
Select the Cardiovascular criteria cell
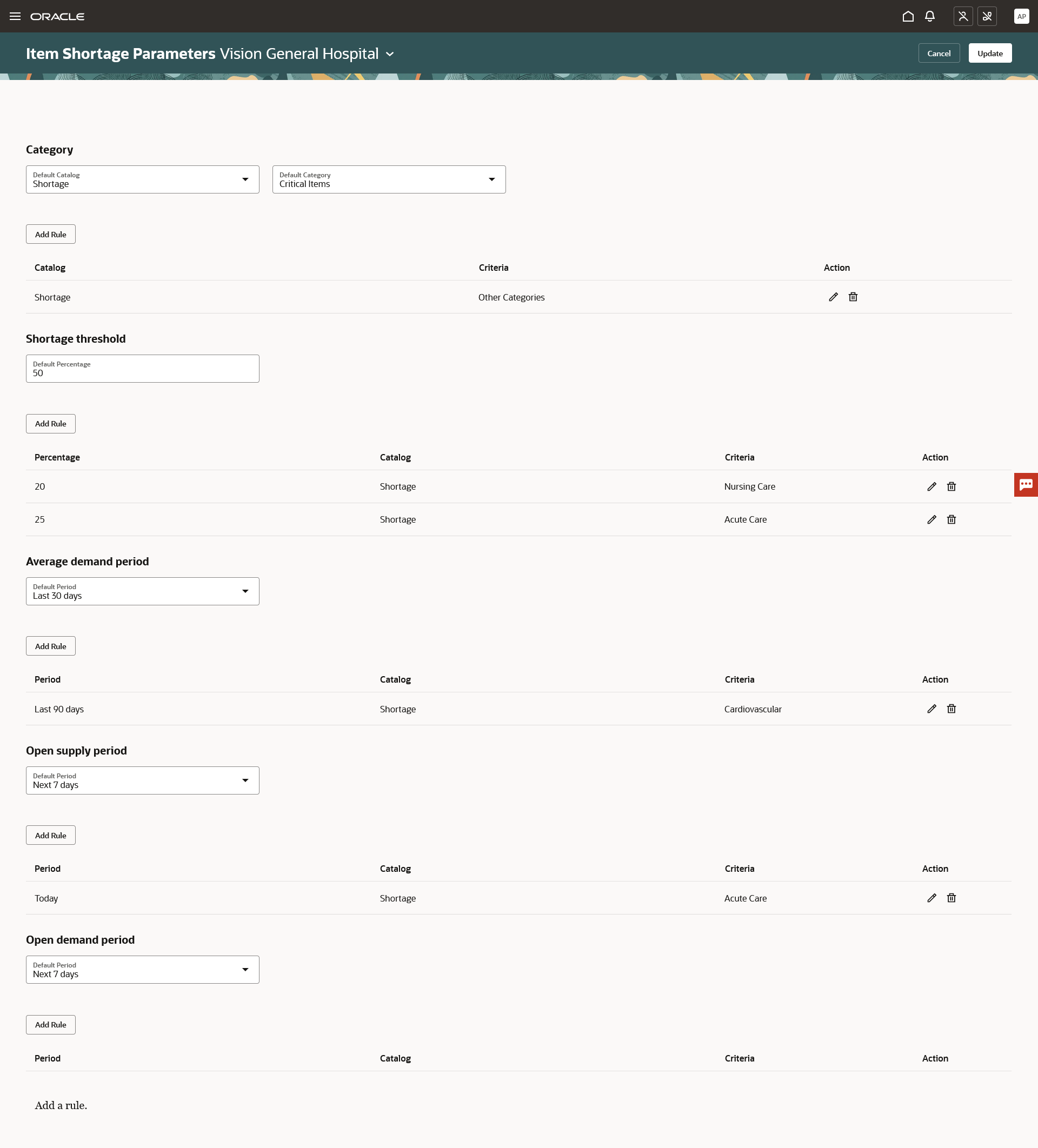coord(753,709)
